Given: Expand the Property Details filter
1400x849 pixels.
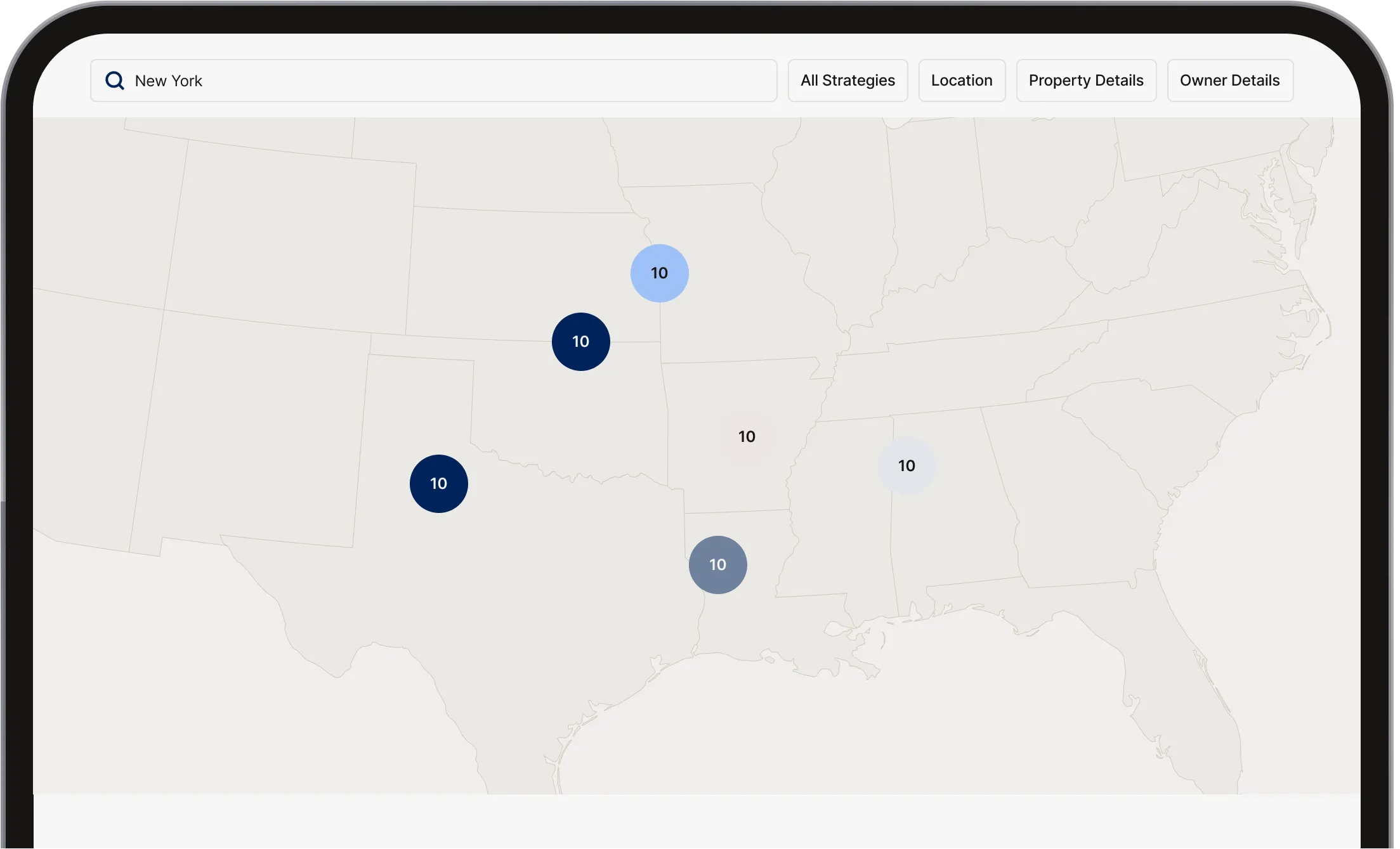Looking at the screenshot, I should click(x=1086, y=81).
